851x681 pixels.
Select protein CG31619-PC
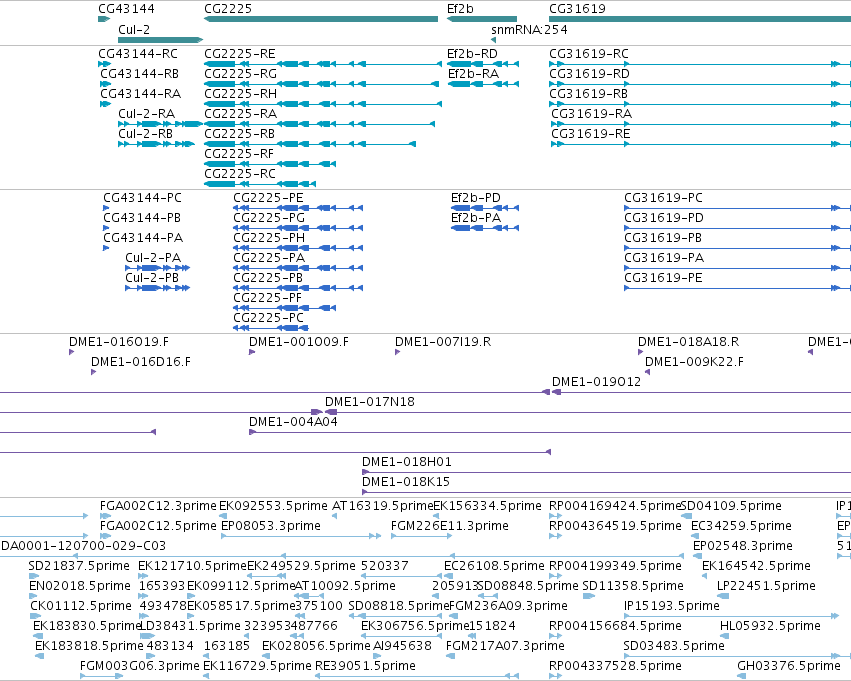pyautogui.click(x=663, y=198)
